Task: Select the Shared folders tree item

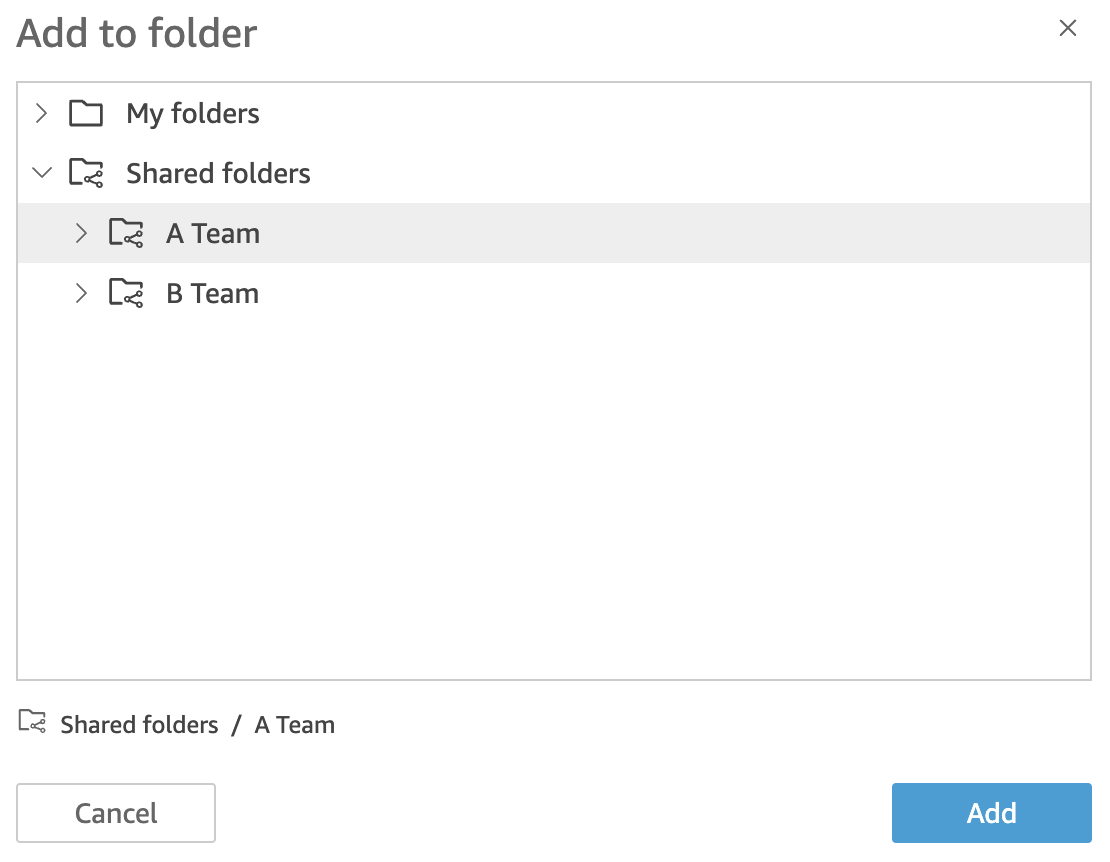Action: 218,172
